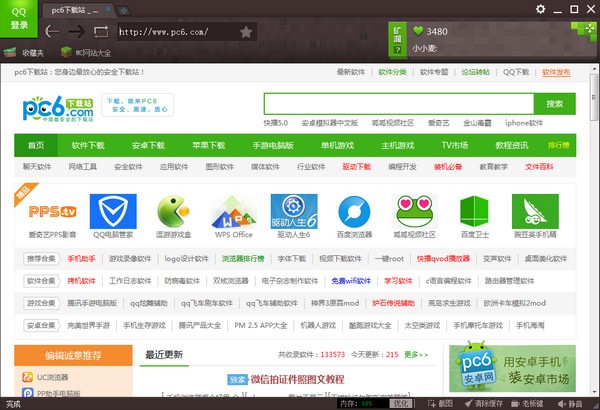Click the memory usage 内存 indicator bar
Screen dimensions: 600x410
364,403
